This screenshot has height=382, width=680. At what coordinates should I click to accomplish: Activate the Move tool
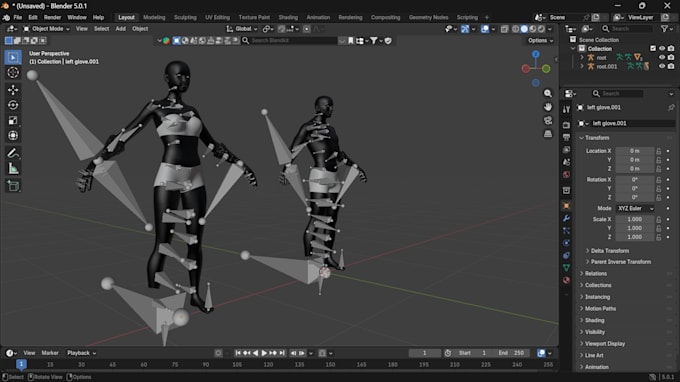click(13, 90)
